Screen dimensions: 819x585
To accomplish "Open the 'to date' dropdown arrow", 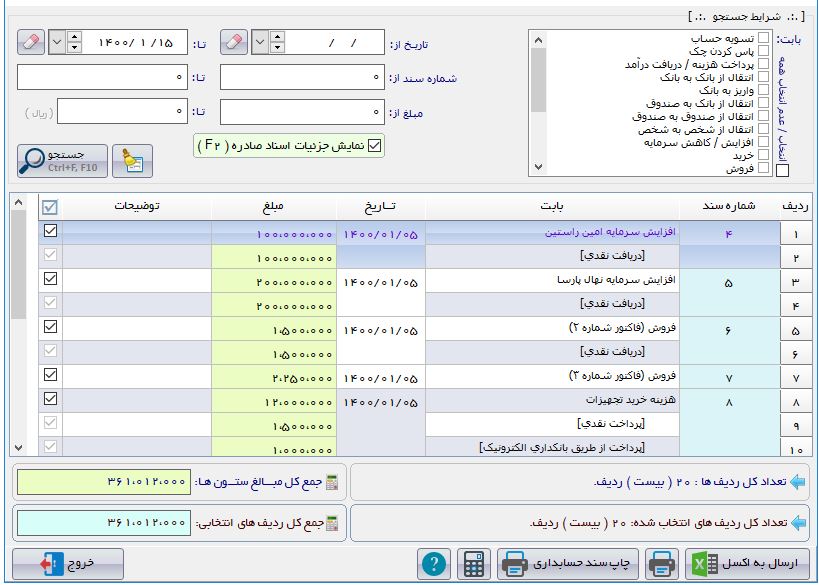I will click(57, 43).
